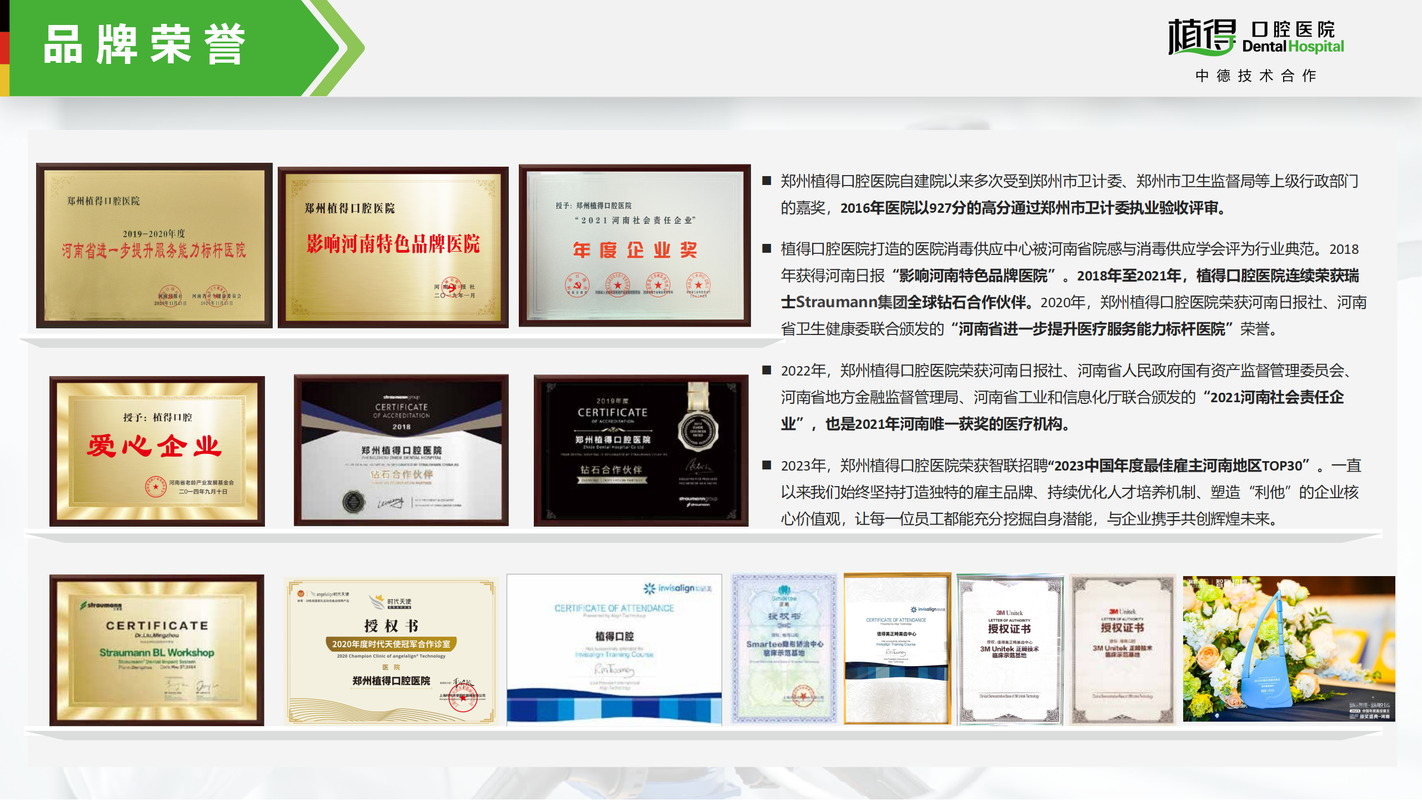Viewport: 1422px width, 800px height.
Task: Click the bold phrase 2021年河南唯一获奖的医疗机构
Action: pyautogui.click(x=963, y=424)
